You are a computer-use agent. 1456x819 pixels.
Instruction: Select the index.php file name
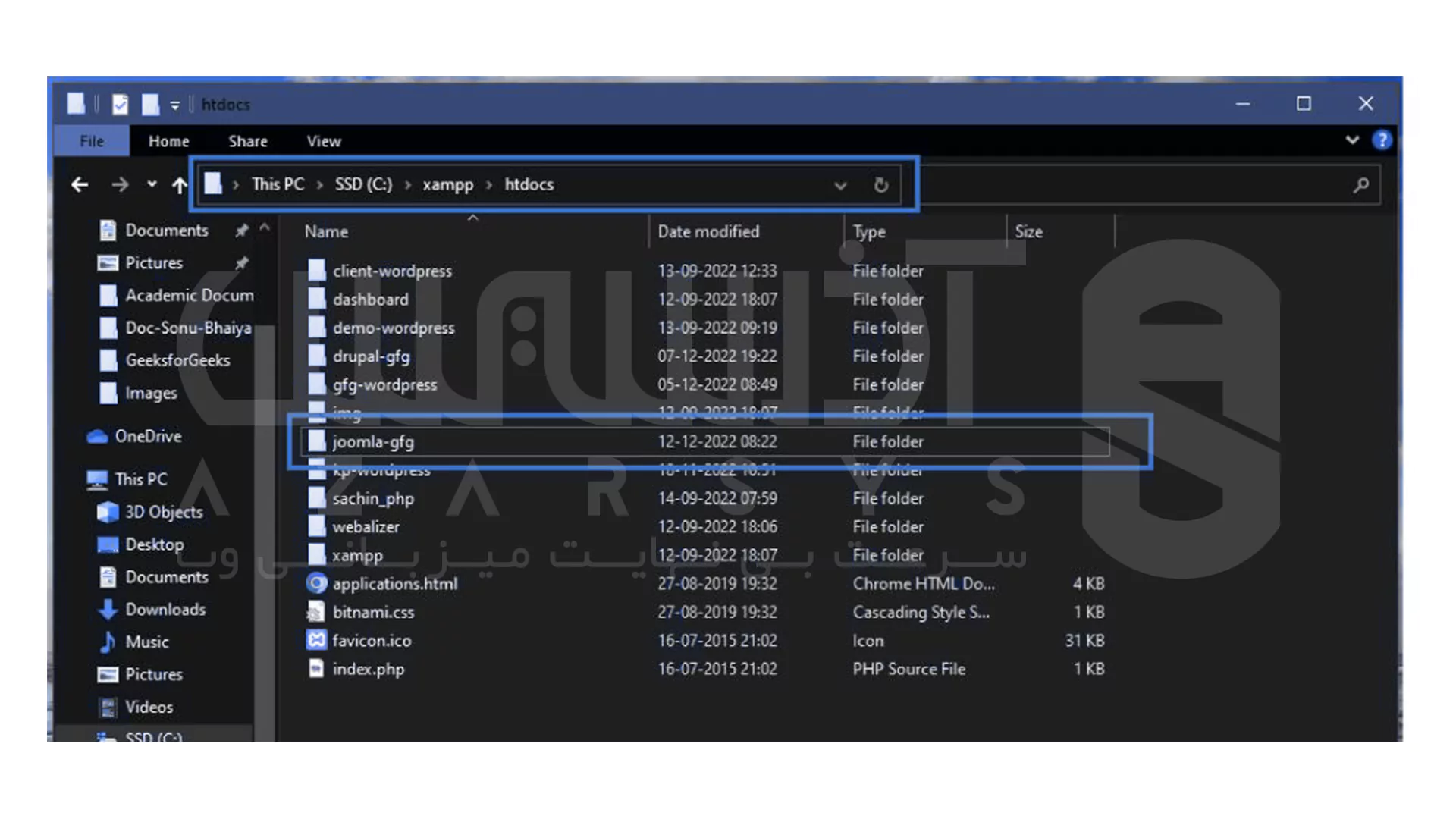pyautogui.click(x=368, y=669)
